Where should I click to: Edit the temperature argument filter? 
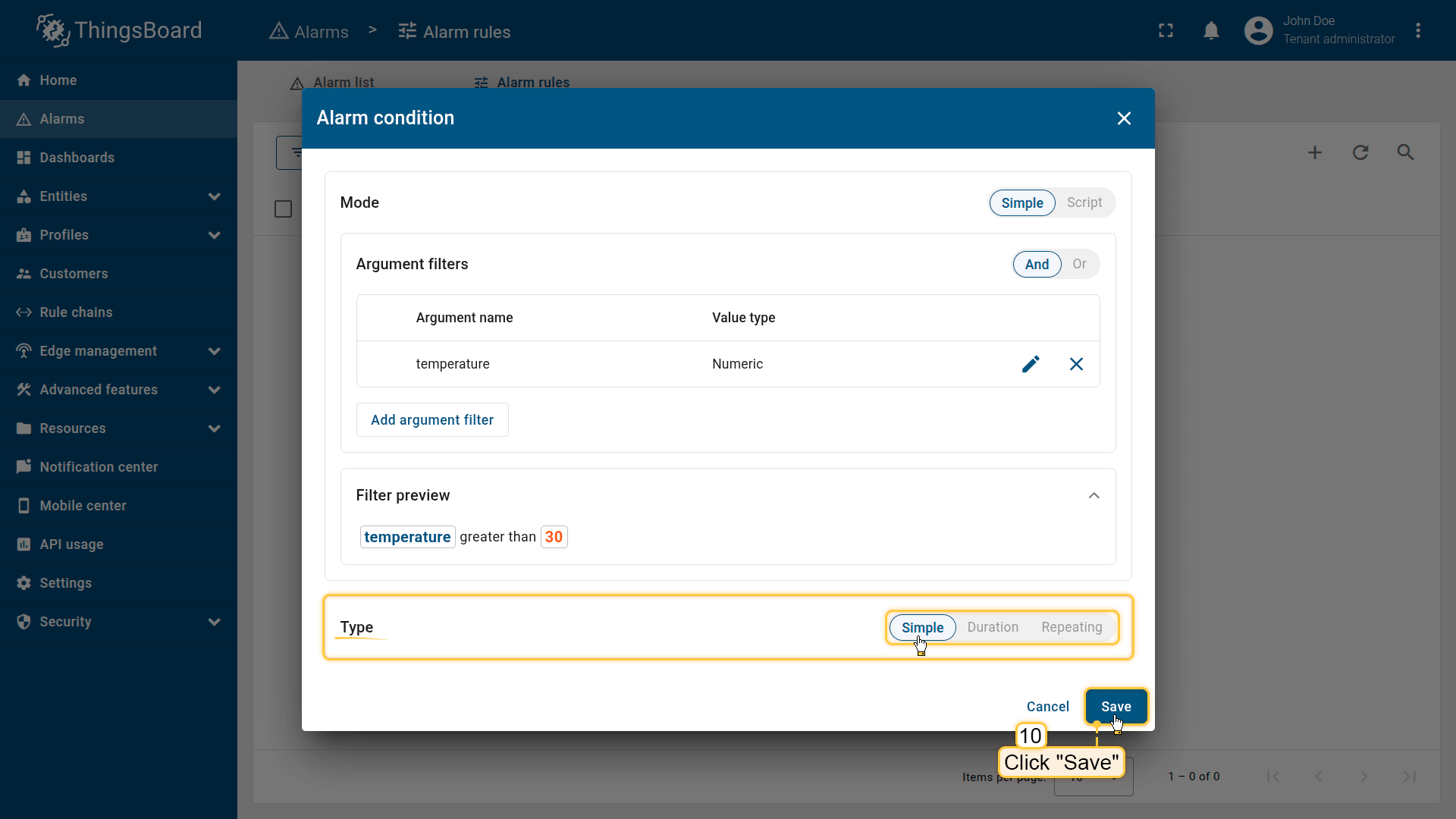1030,364
